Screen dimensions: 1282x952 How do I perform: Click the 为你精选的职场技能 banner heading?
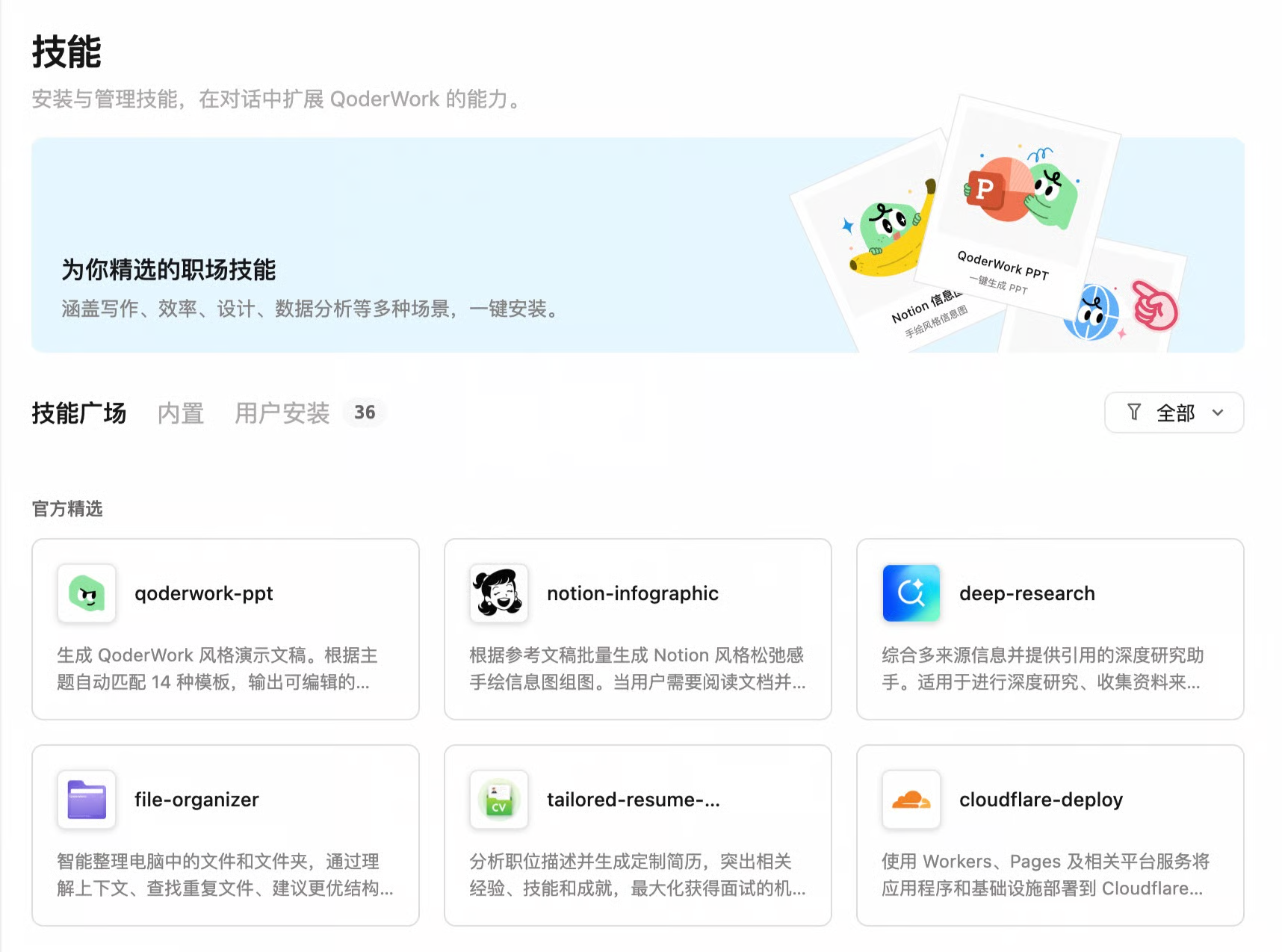pyautogui.click(x=169, y=270)
